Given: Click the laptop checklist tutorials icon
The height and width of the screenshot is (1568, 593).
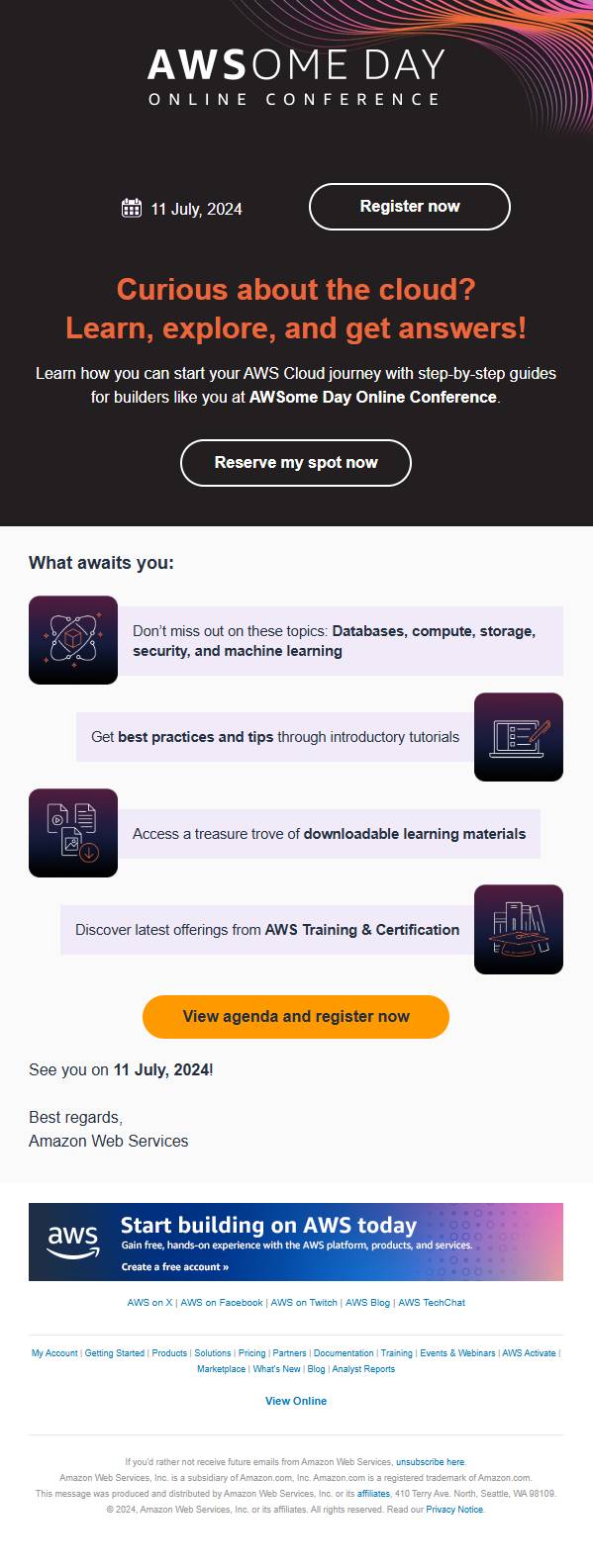Looking at the screenshot, I should point(519,737).
